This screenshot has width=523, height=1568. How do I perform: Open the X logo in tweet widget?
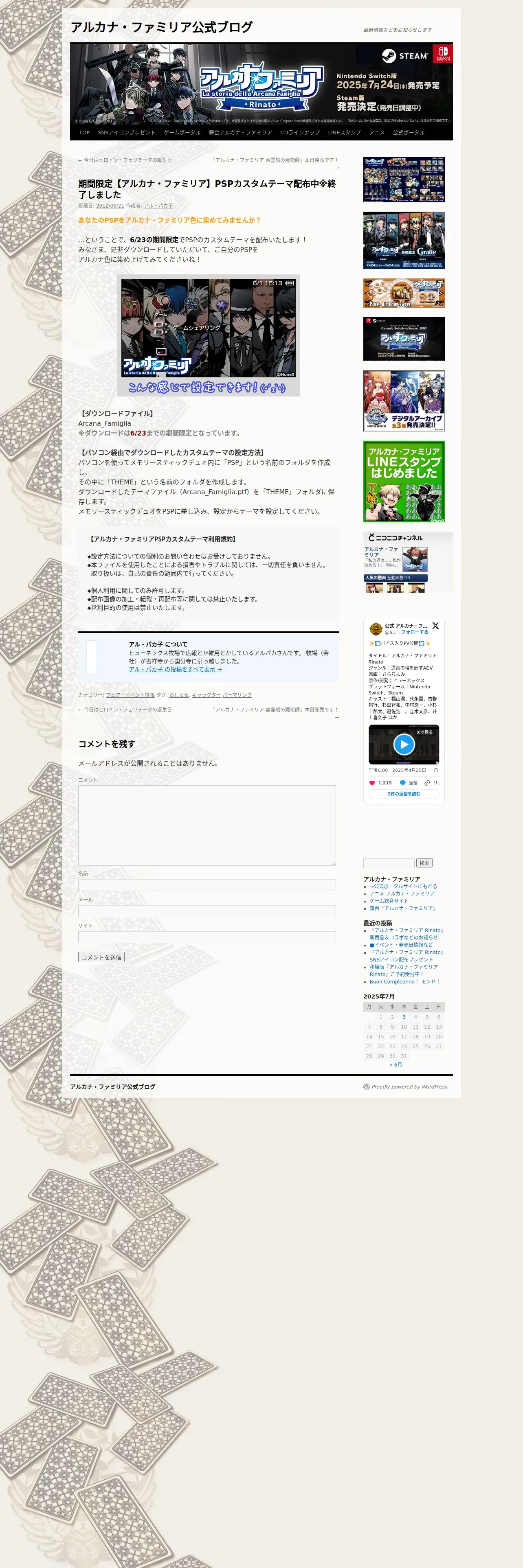point(435,625)
